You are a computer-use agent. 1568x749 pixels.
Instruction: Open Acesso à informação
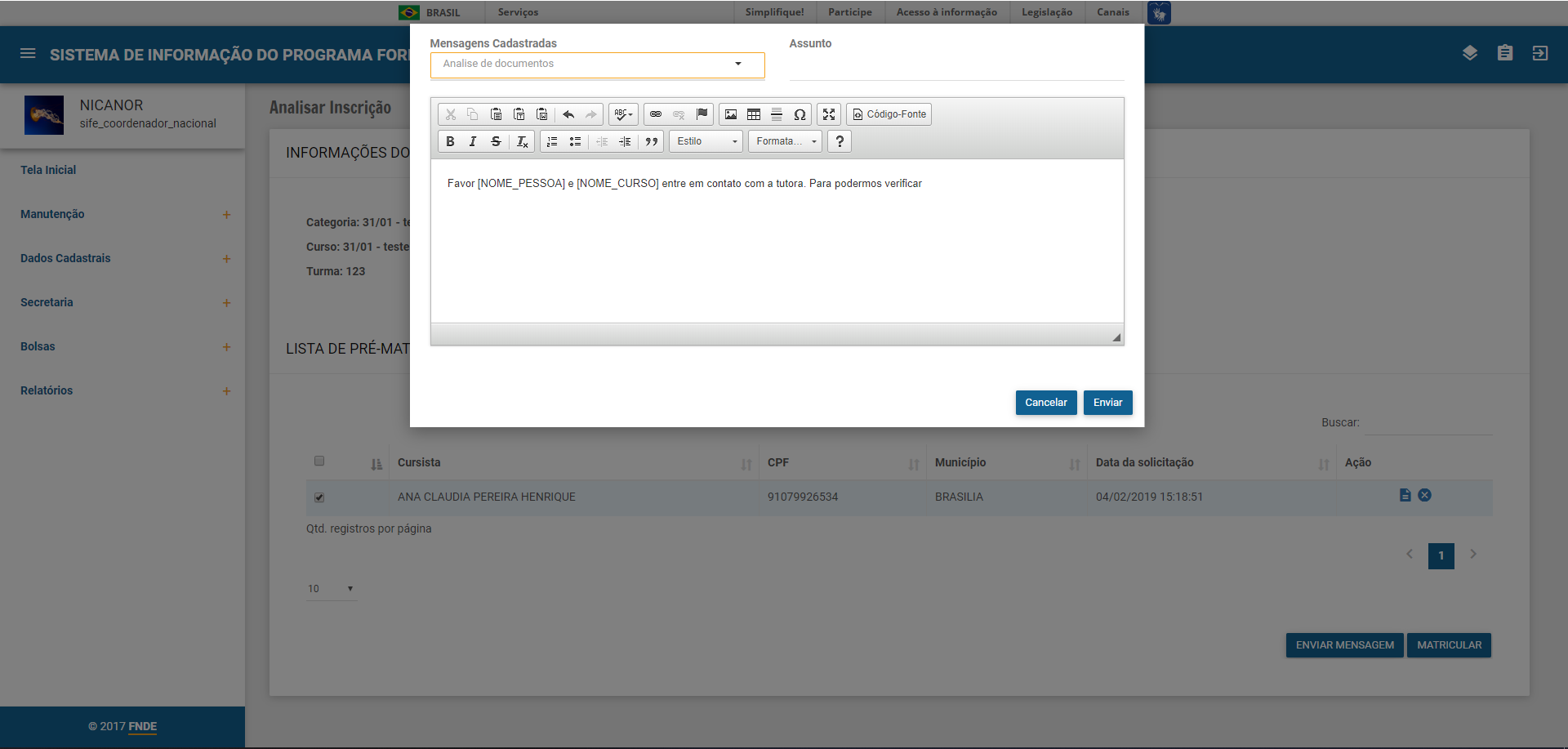click(947, 12)
